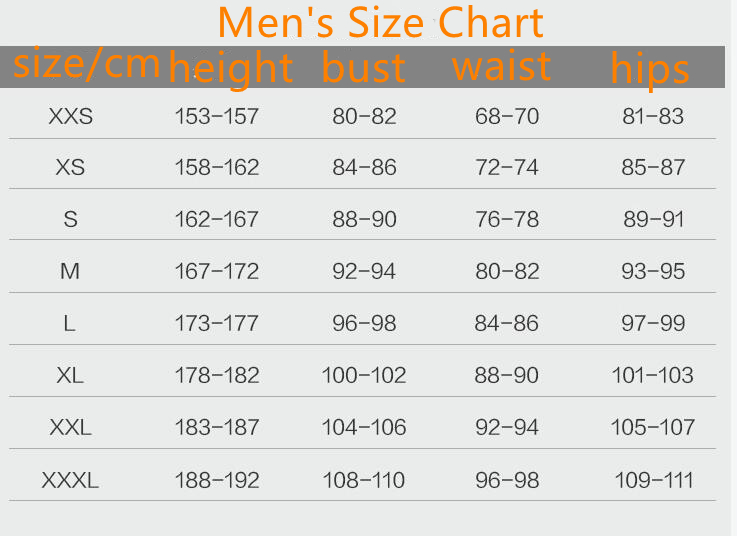The width and height of the screenshot is (737, 536).
Task: Click the XS size row label
Action: [x=70, y=167]
